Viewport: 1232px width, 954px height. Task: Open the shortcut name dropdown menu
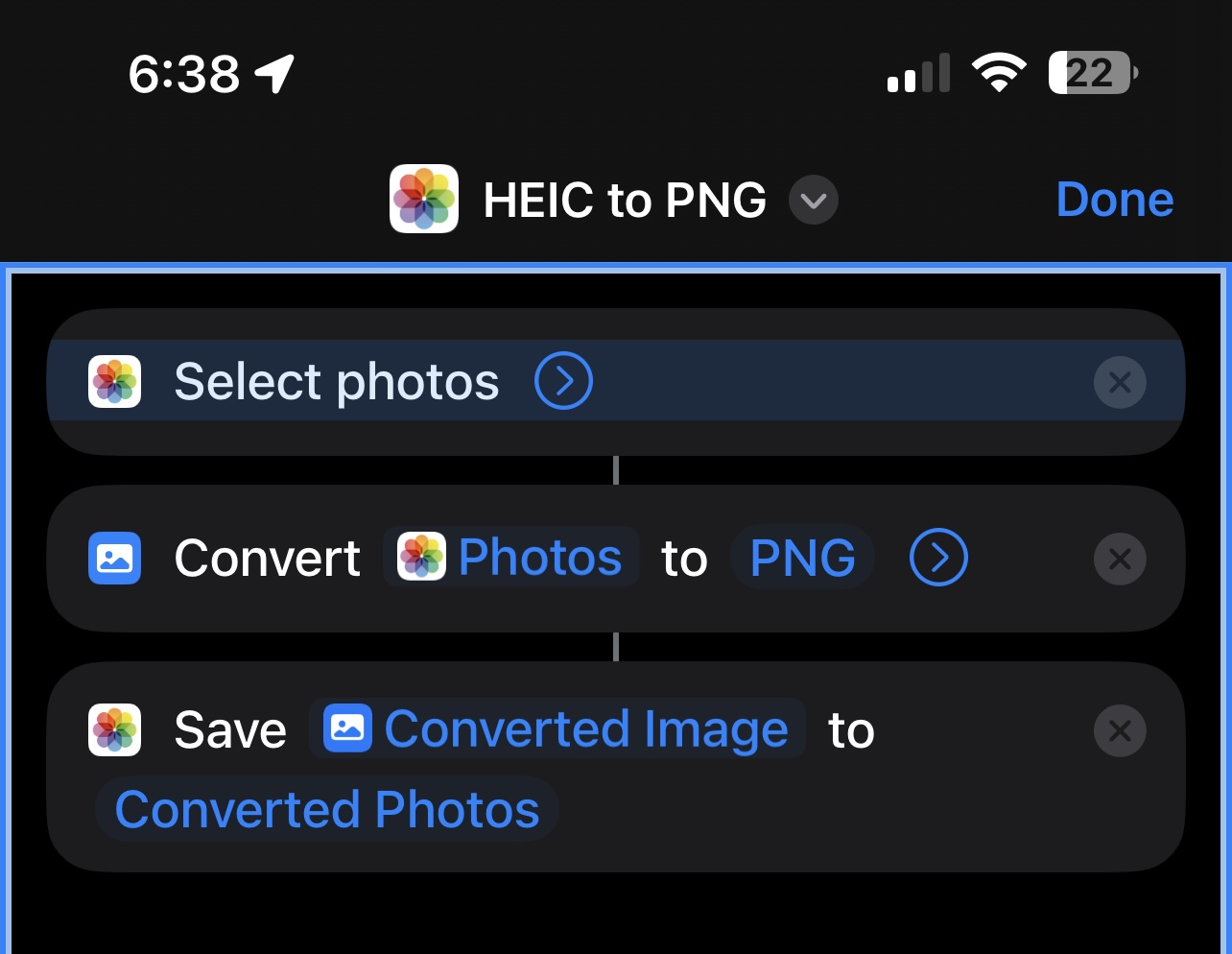(x=813, y=201)
